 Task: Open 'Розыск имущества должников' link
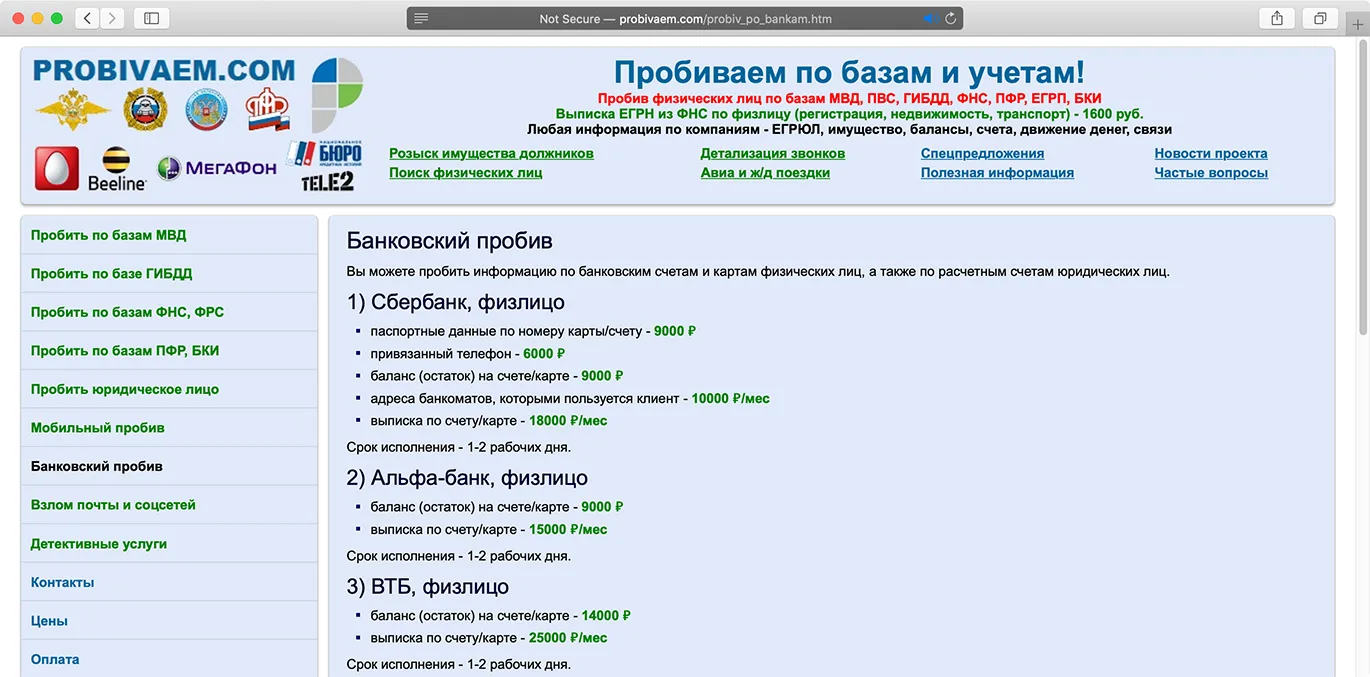491,153
